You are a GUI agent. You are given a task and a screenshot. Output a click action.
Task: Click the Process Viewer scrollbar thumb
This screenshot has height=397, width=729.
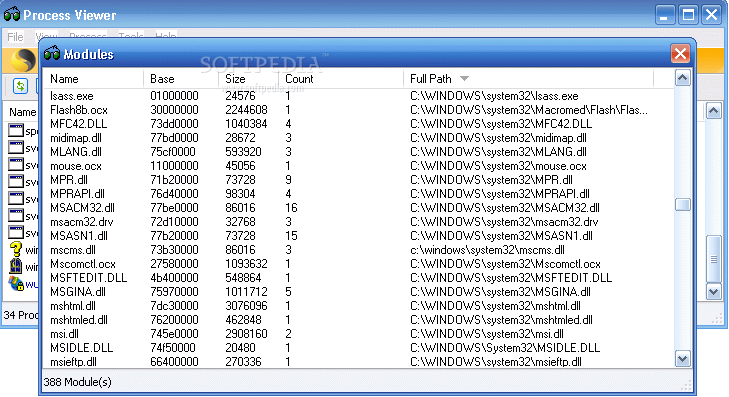click(714, 259)
